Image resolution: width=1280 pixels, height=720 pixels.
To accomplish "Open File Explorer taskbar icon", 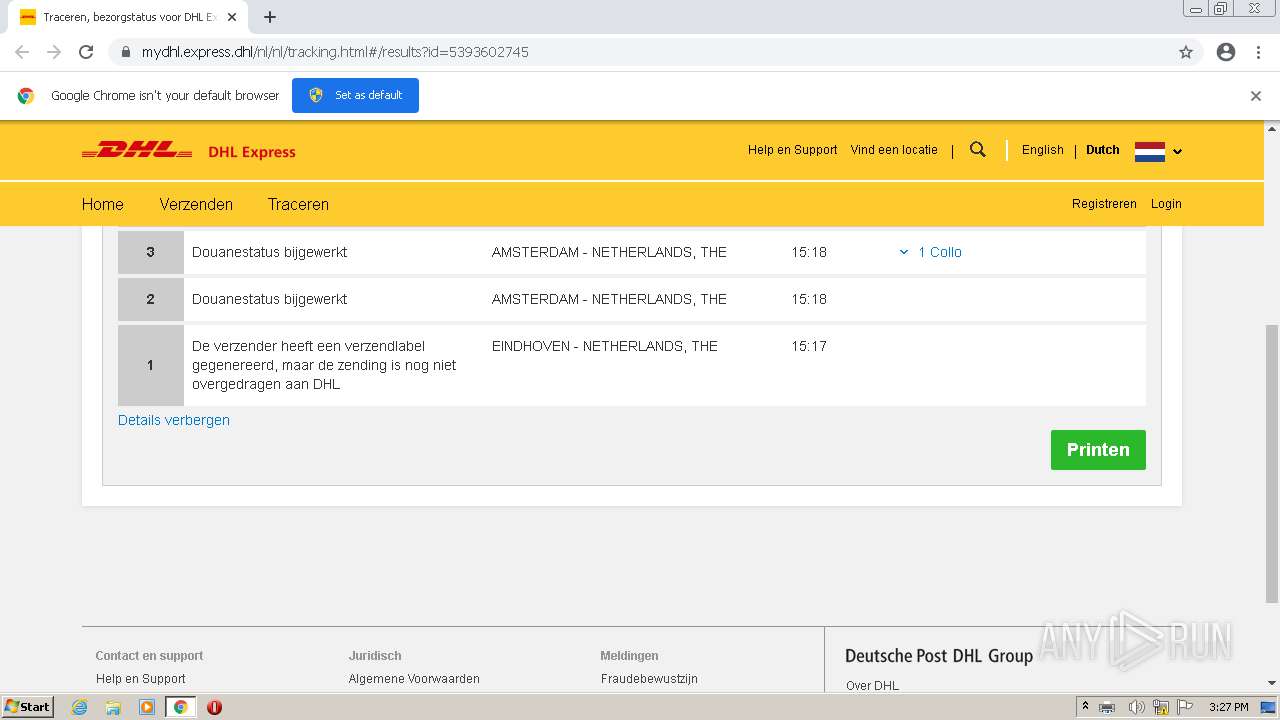I will 113,707.
